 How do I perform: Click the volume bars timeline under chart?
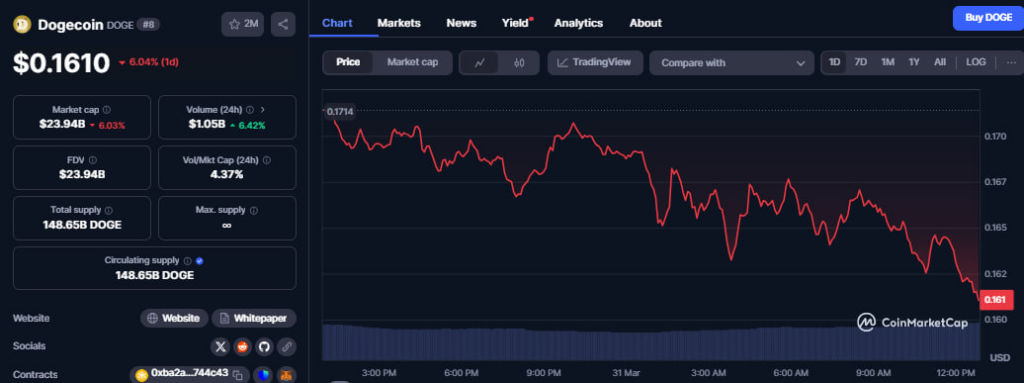tap(651, 342)
